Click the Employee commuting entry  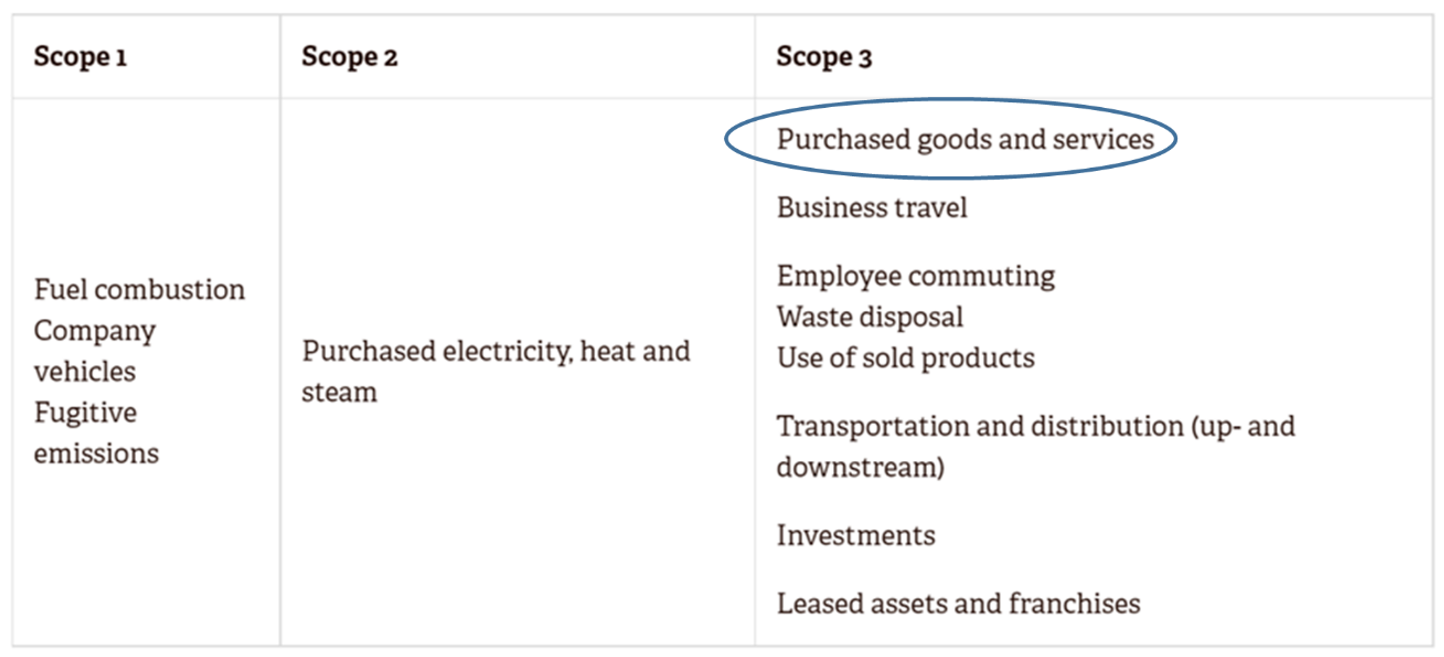tap(915, 276)
